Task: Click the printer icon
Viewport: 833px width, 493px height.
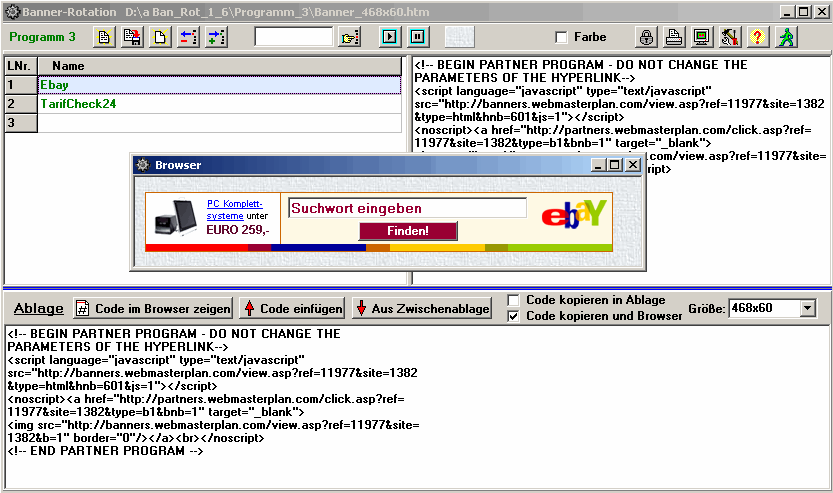Action: [674, 37]
